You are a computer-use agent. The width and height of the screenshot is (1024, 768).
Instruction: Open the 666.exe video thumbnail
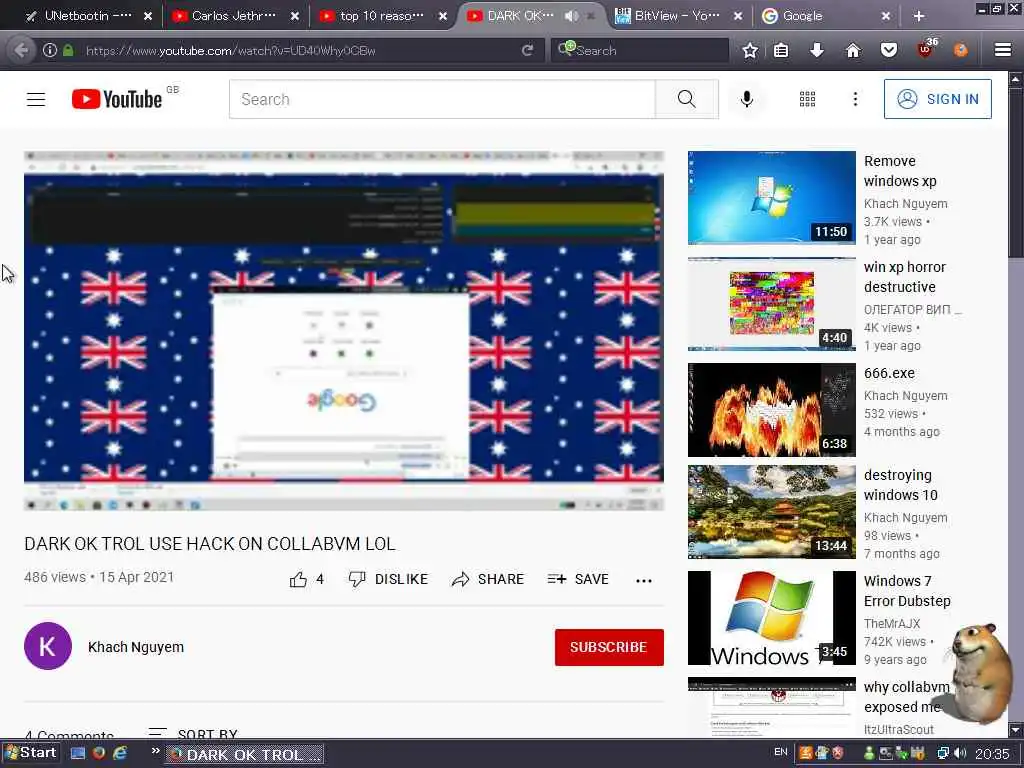coord(771,409)
